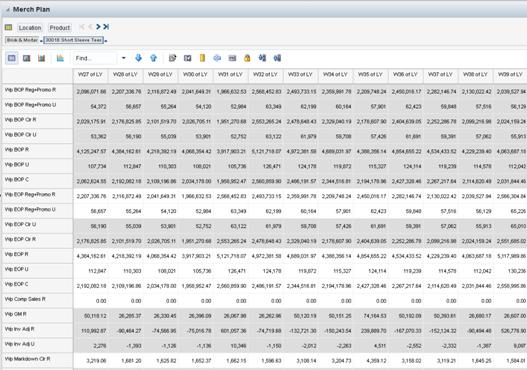The width and height of the screenshot is (527, 370).
Task: Select the W36 of LY column header
Action: pos(405,75)
